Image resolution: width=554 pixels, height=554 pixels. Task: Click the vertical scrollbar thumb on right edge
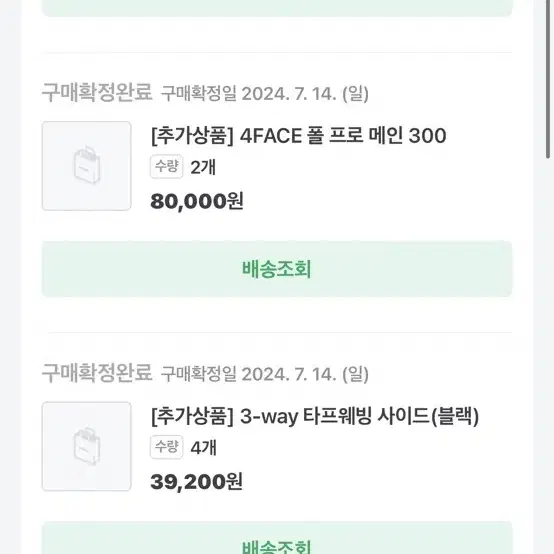point(548,79)
